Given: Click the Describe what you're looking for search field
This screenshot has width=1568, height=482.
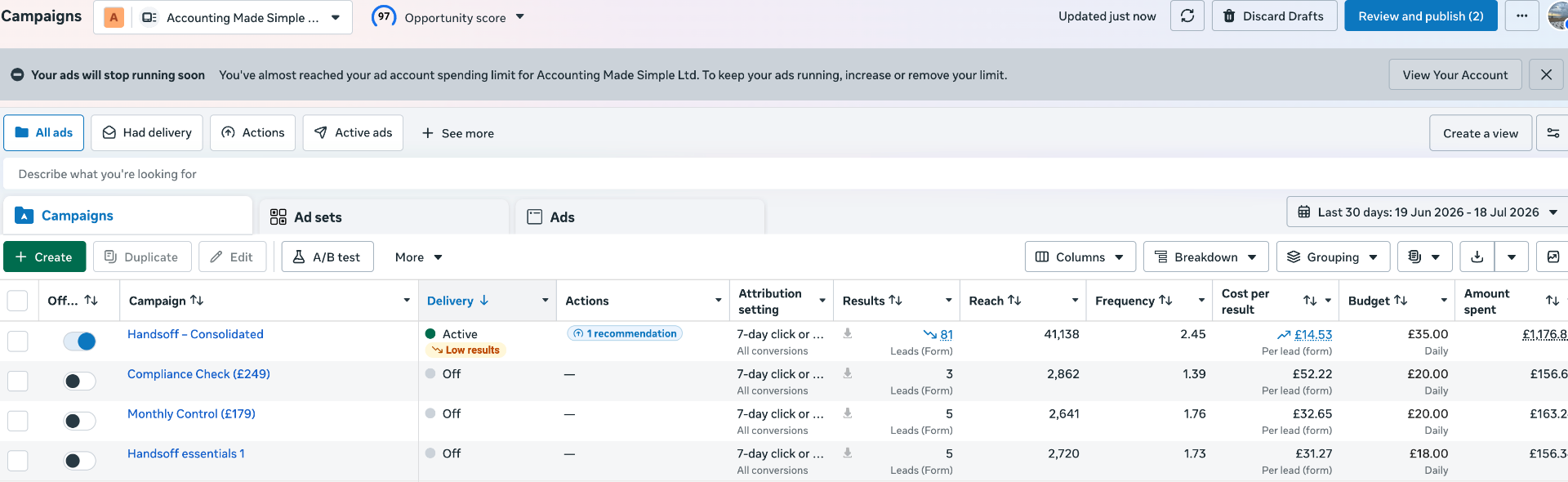Looking at the screenshot, I should (784, 174).
